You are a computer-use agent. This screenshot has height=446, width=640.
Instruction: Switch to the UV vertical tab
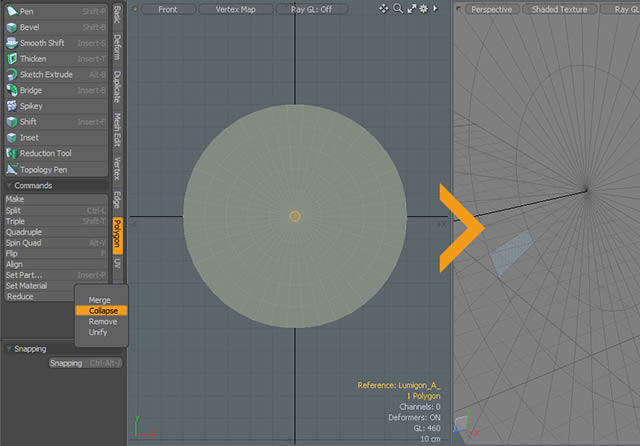click(117, 263)
